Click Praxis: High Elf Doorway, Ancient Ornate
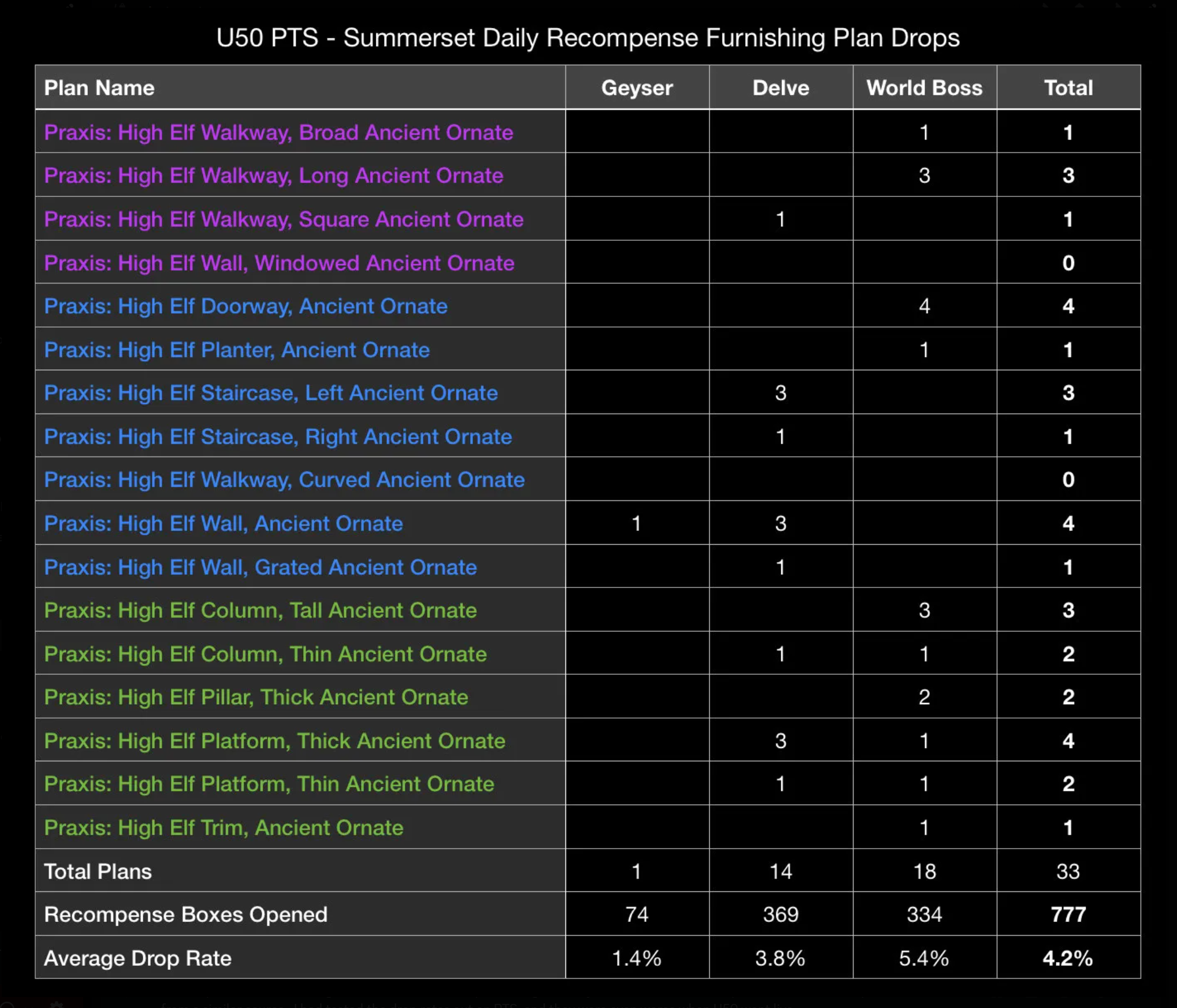 [245, 306]
